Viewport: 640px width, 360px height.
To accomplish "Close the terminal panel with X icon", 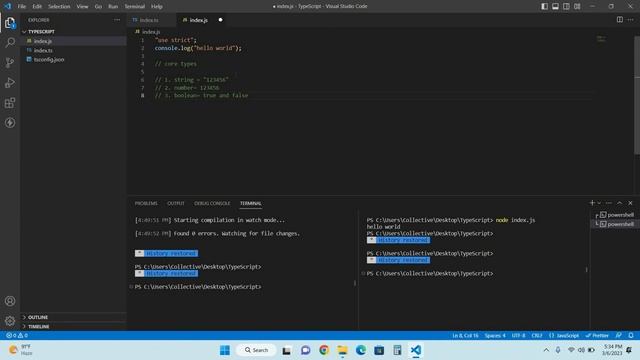I will pos(630,203).
